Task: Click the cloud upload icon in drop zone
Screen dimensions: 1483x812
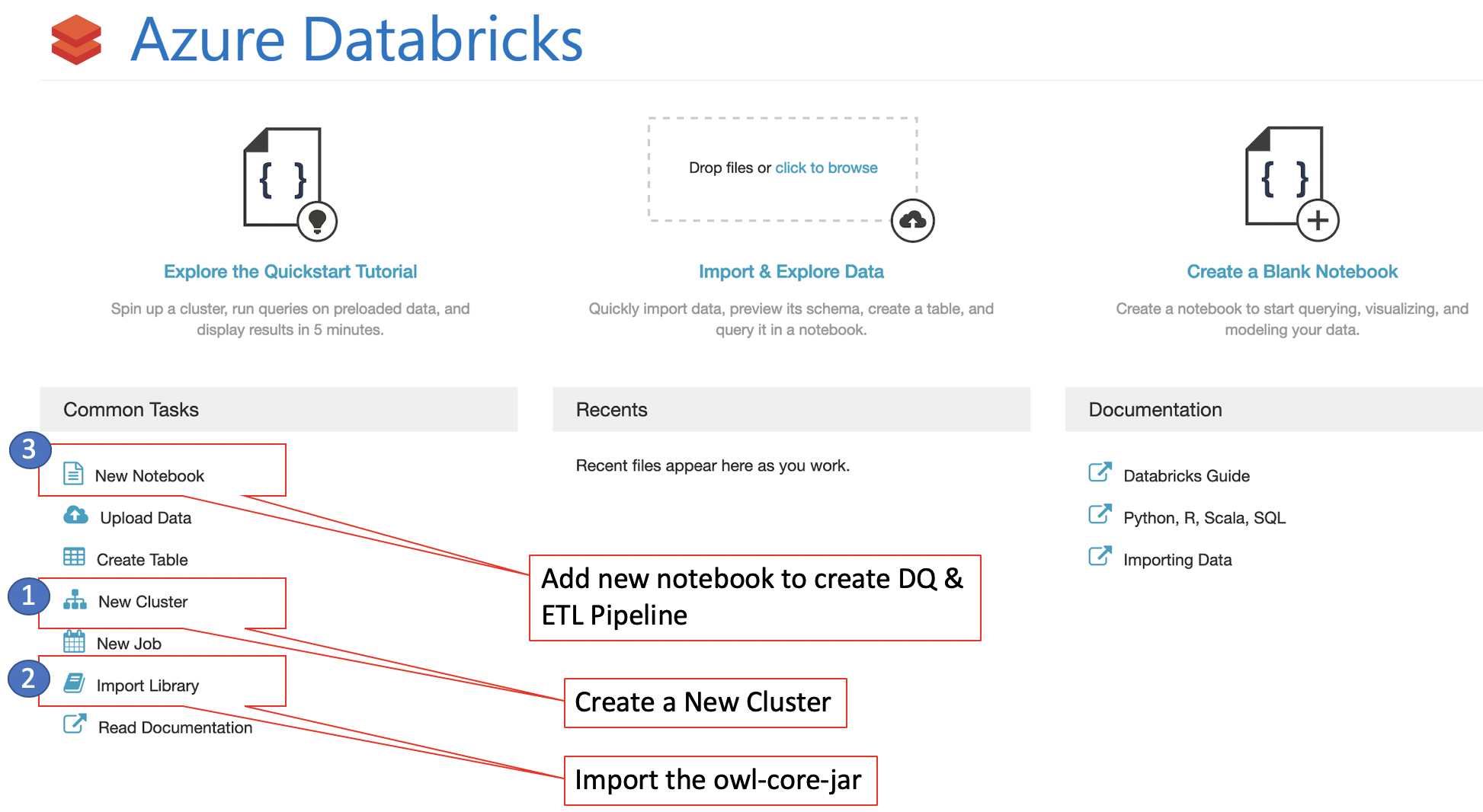Action: 912,221
